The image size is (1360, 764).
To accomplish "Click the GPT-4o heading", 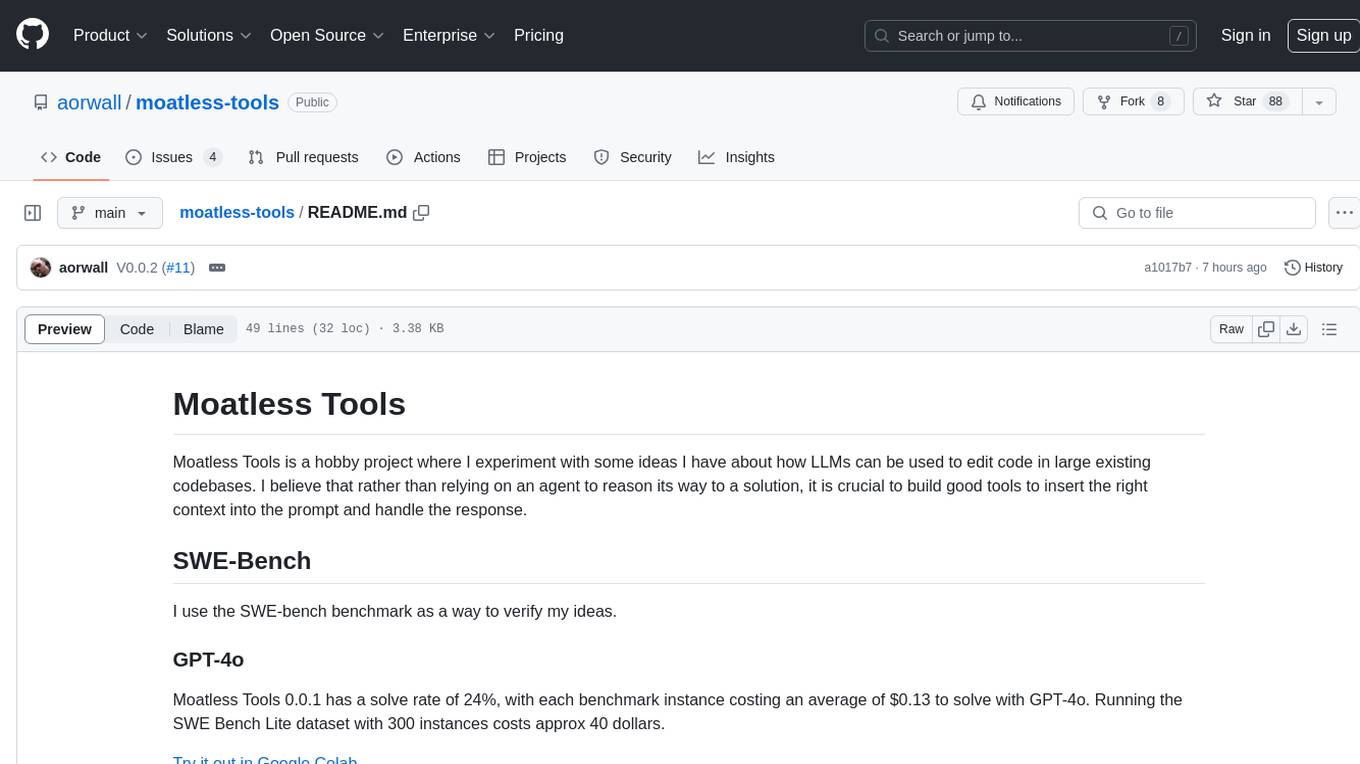I will (208, 660).
